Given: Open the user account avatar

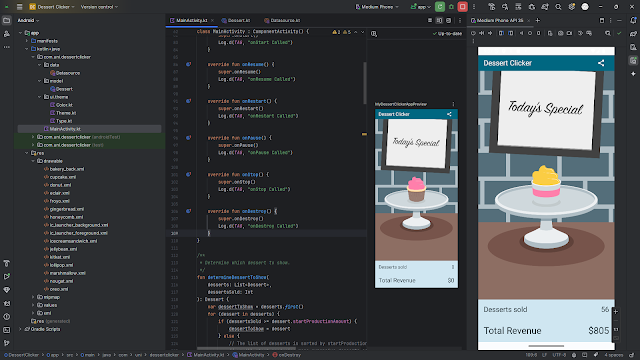Looking at the screenshot, I should (585, 7).
